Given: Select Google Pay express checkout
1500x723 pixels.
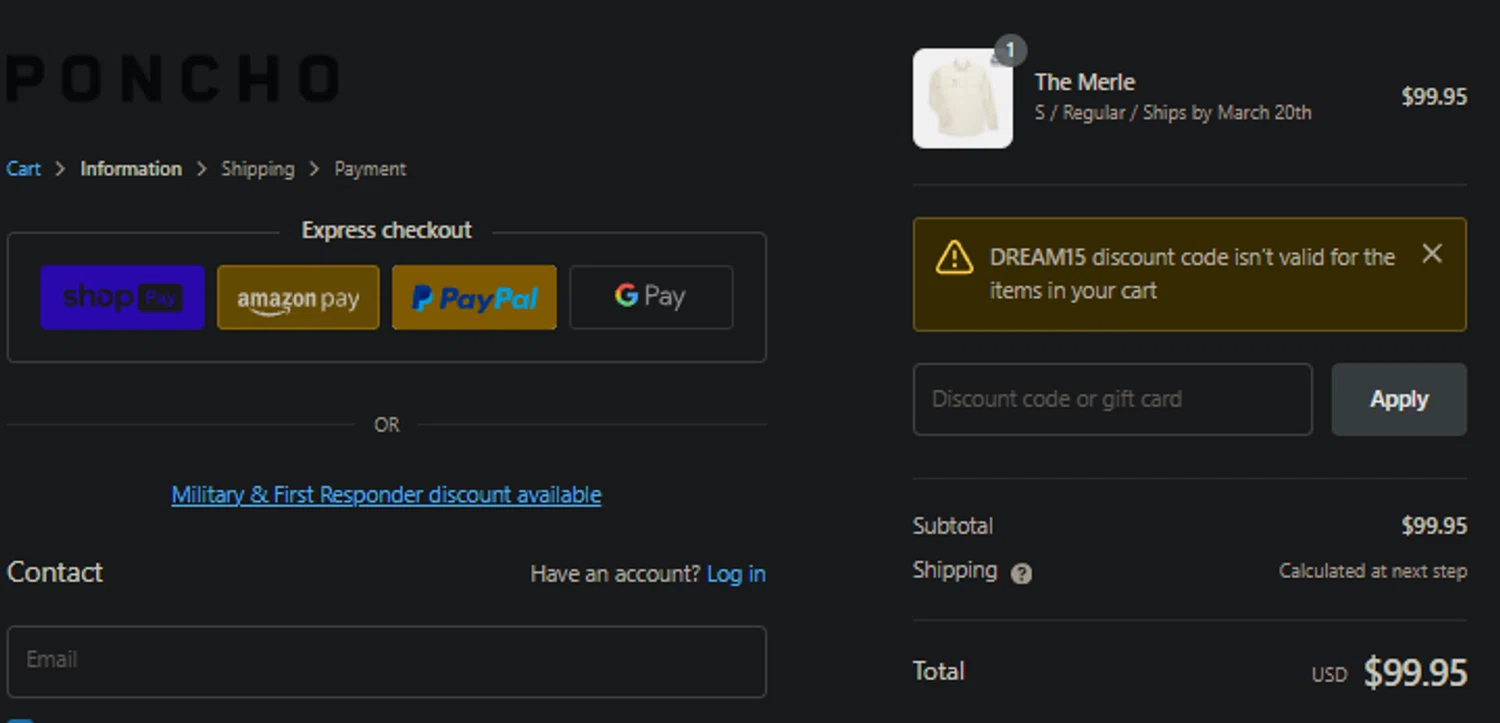Looking at the screenshot, I should pos(651,297).
